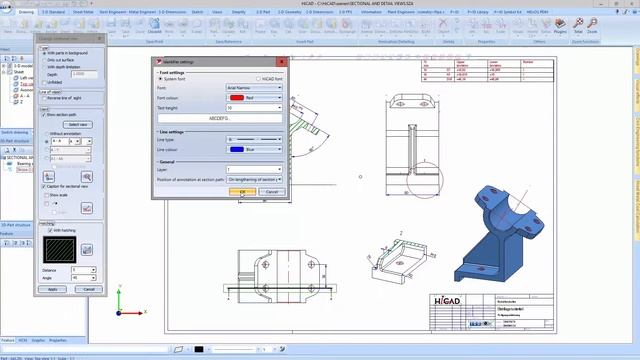Click the black colour swatch in bottom toolbar

(x=199, y=349)
